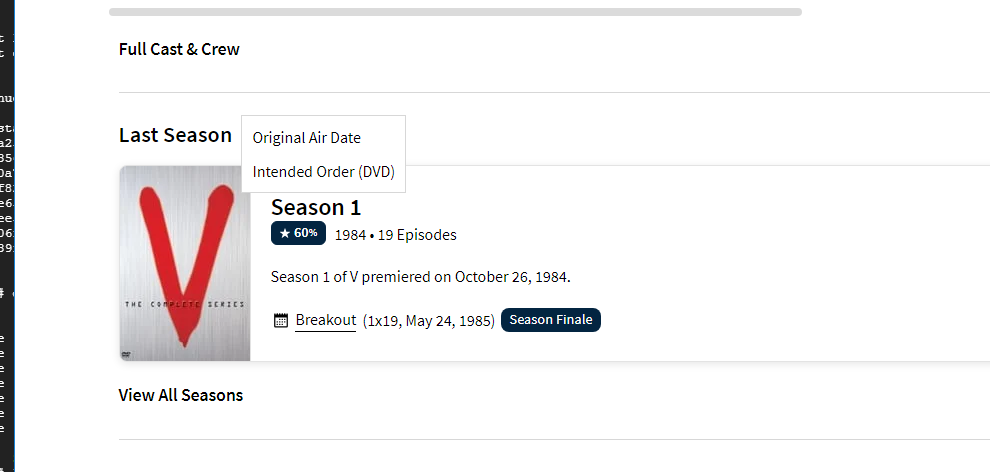The width and height of the screenshot is (990, 472).
Task: Select Intended Order (DVD) option
Action: 323,172
